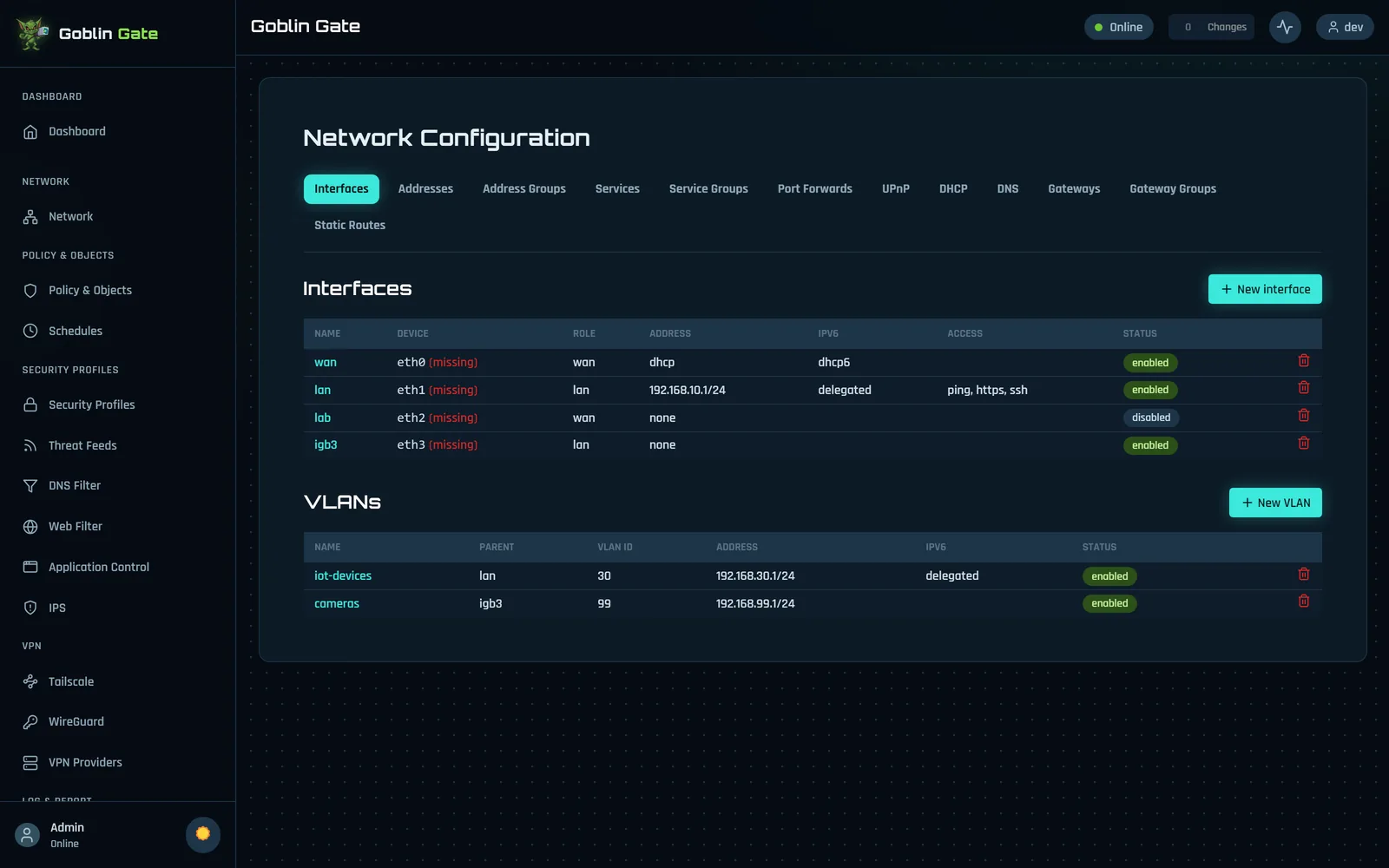Open the 0 Changes button
The image size is (1389, 868).
point(1211,27)
